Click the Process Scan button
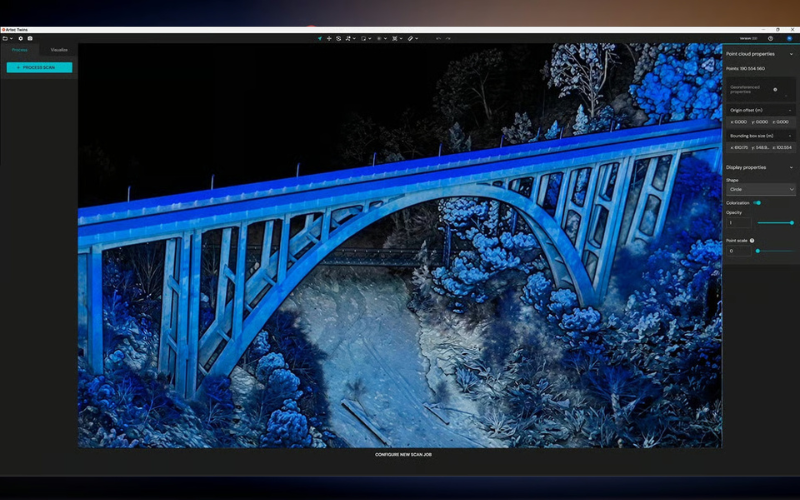Viewport: 800px width, 500px height. 39,67
